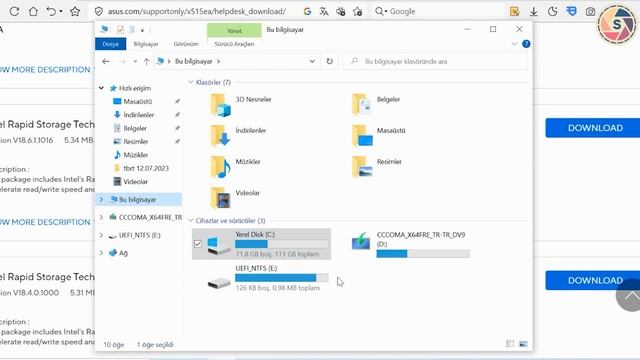Open the Müzikler folder in Klasörler
Viewport: 640px width, 360px height.
pos(236,167)
